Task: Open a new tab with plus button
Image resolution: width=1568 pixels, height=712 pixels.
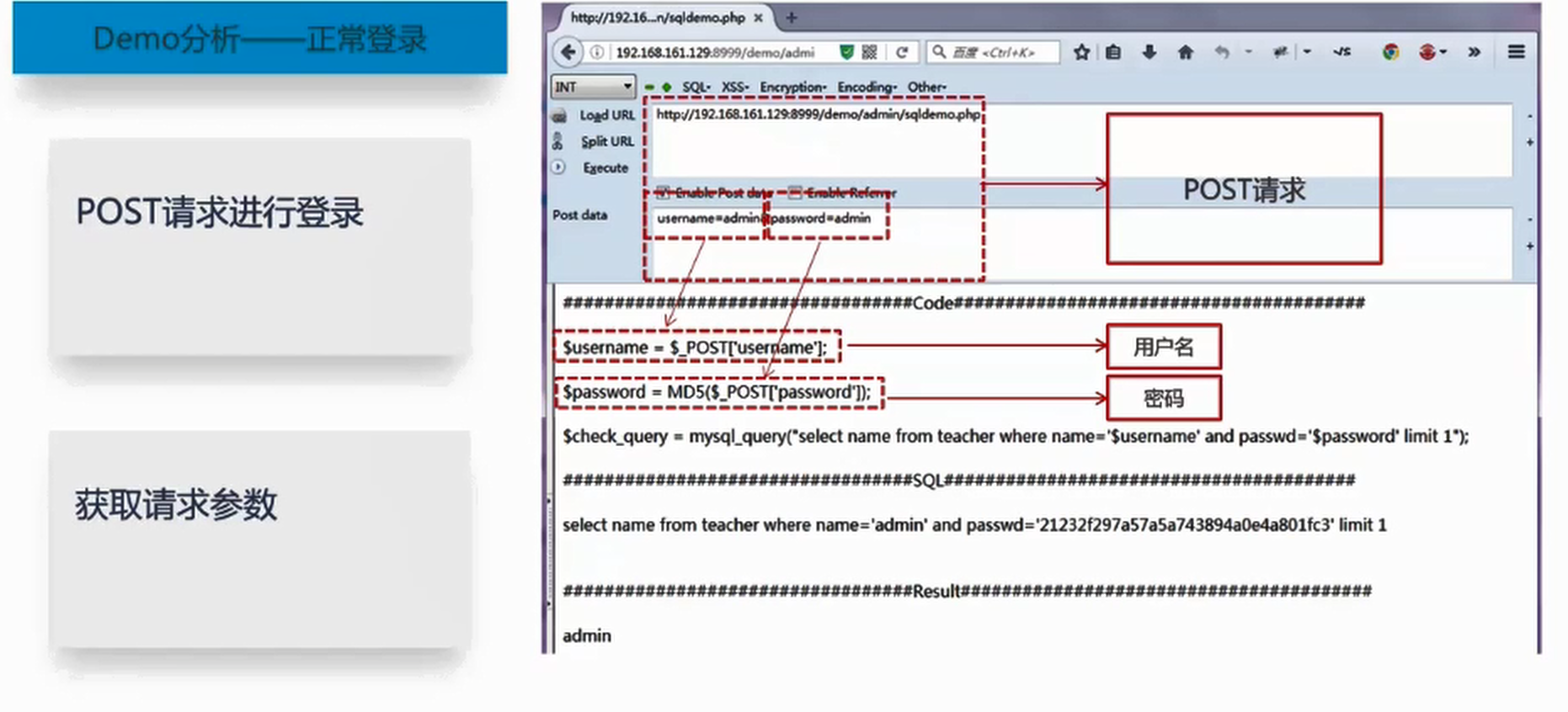Action: 791,18
